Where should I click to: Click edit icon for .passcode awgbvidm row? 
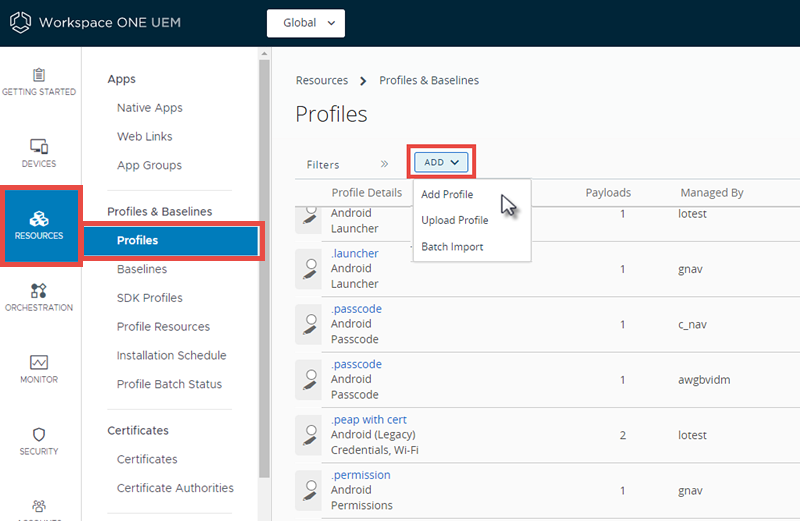pyautogui.click(x=309, y=380)
